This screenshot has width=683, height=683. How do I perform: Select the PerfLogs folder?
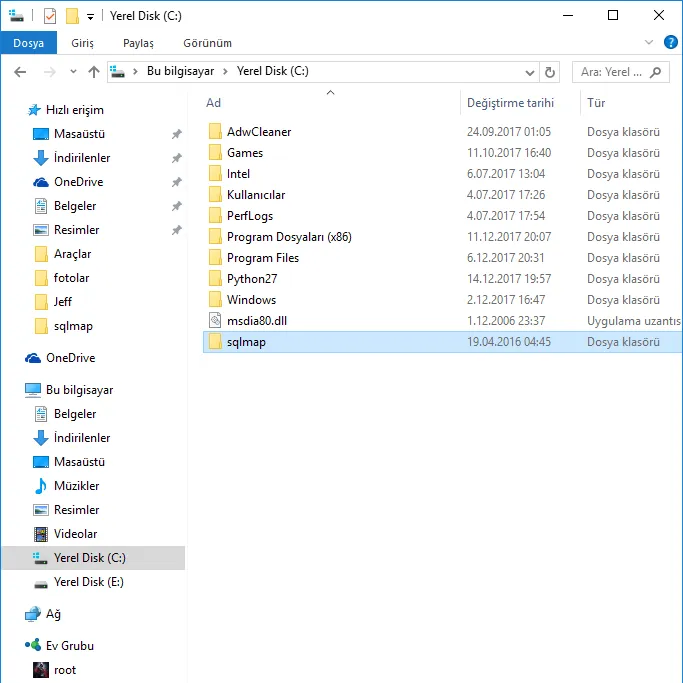pyautogui.click(x=250, y=216)
